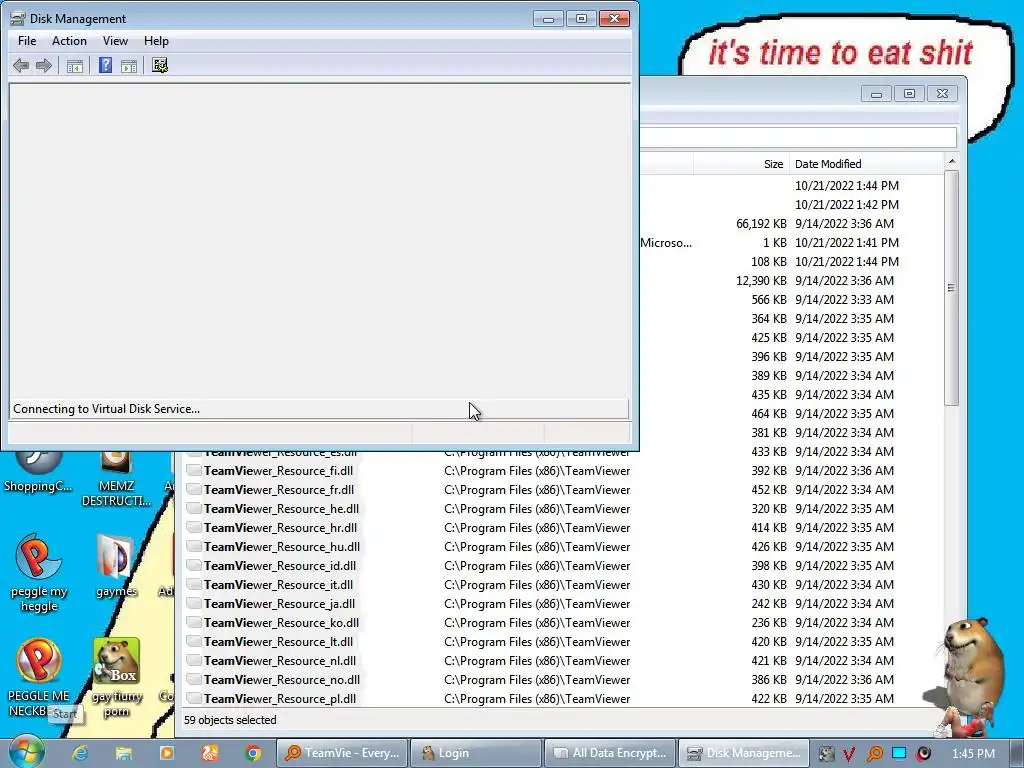Open the MEMZ DESTRUCTI... desktop icon

coord(116,479)
